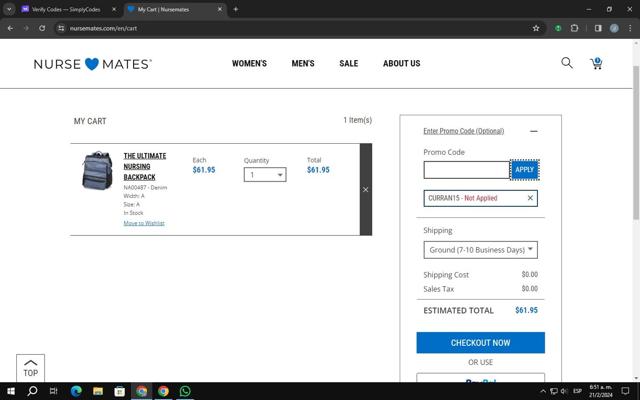This screenshot has height=400, width=640.
Task: Click the volume icon in system tray
Action: click(564, 391)
